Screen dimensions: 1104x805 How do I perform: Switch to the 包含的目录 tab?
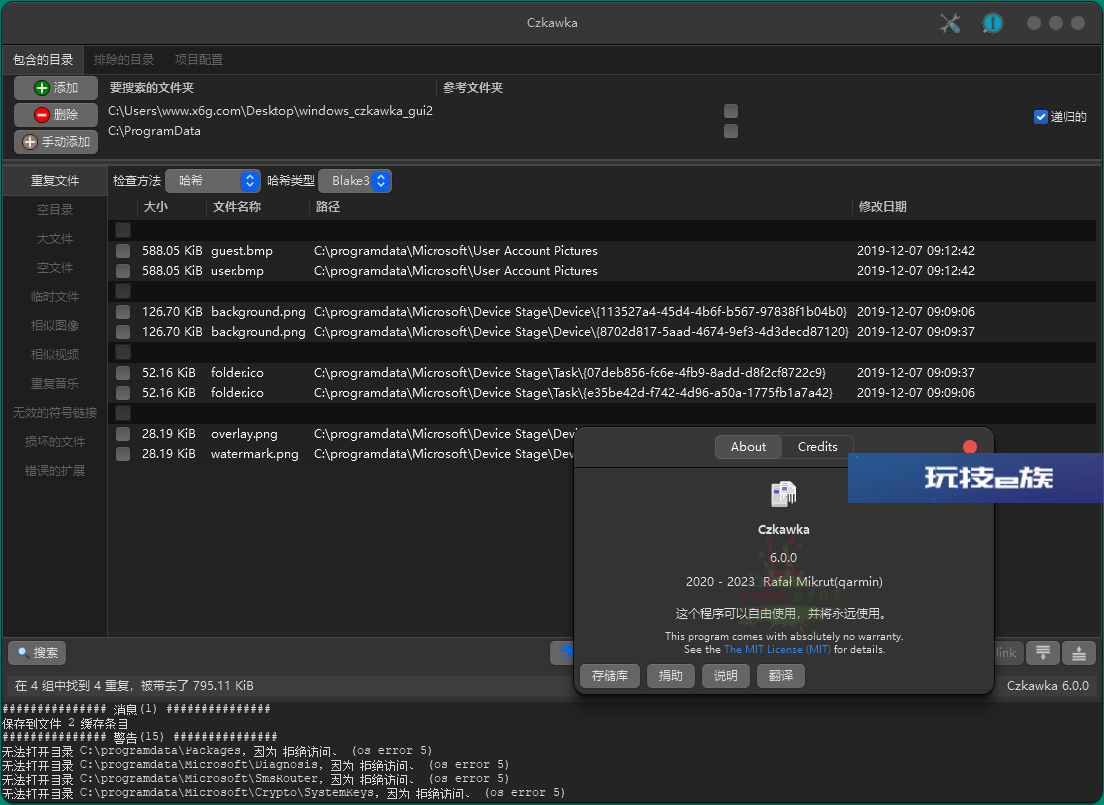(x=43, y=60)
